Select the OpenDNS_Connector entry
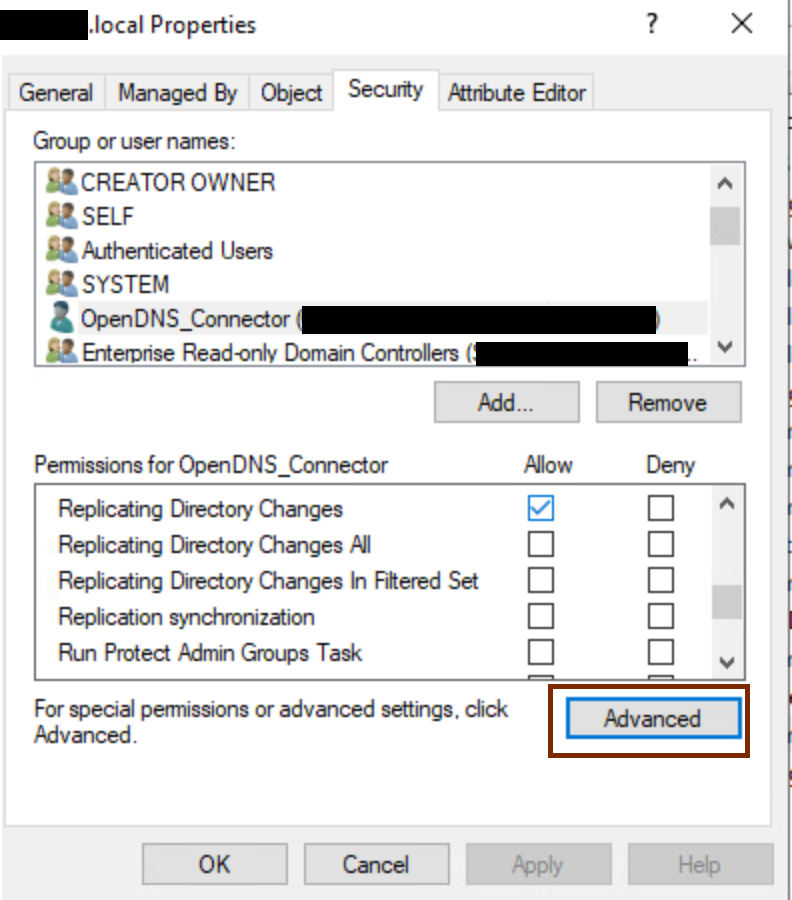Image resolution: width=792 pixels, height=900 pixels. pos(376,318)
